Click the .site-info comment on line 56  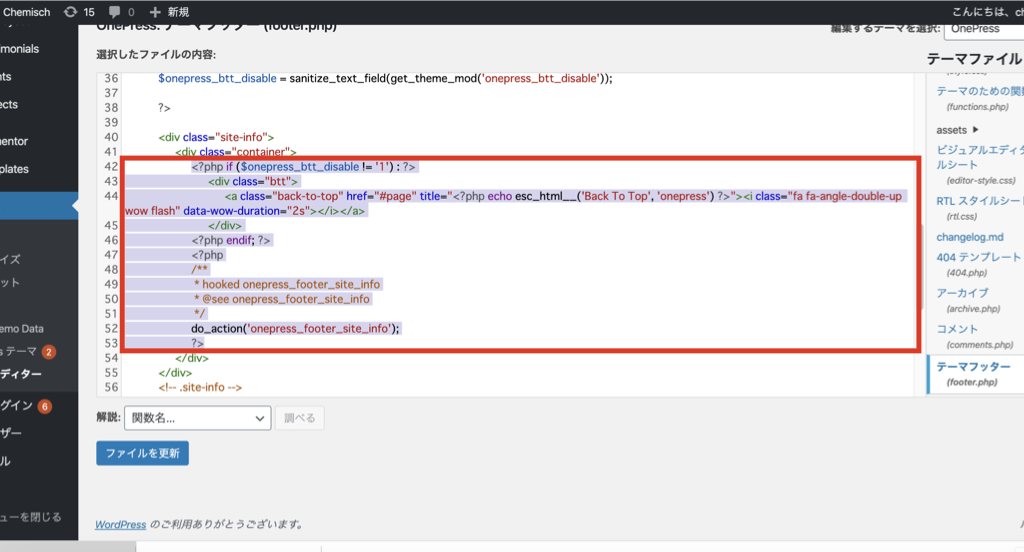(x=200, y=387)
